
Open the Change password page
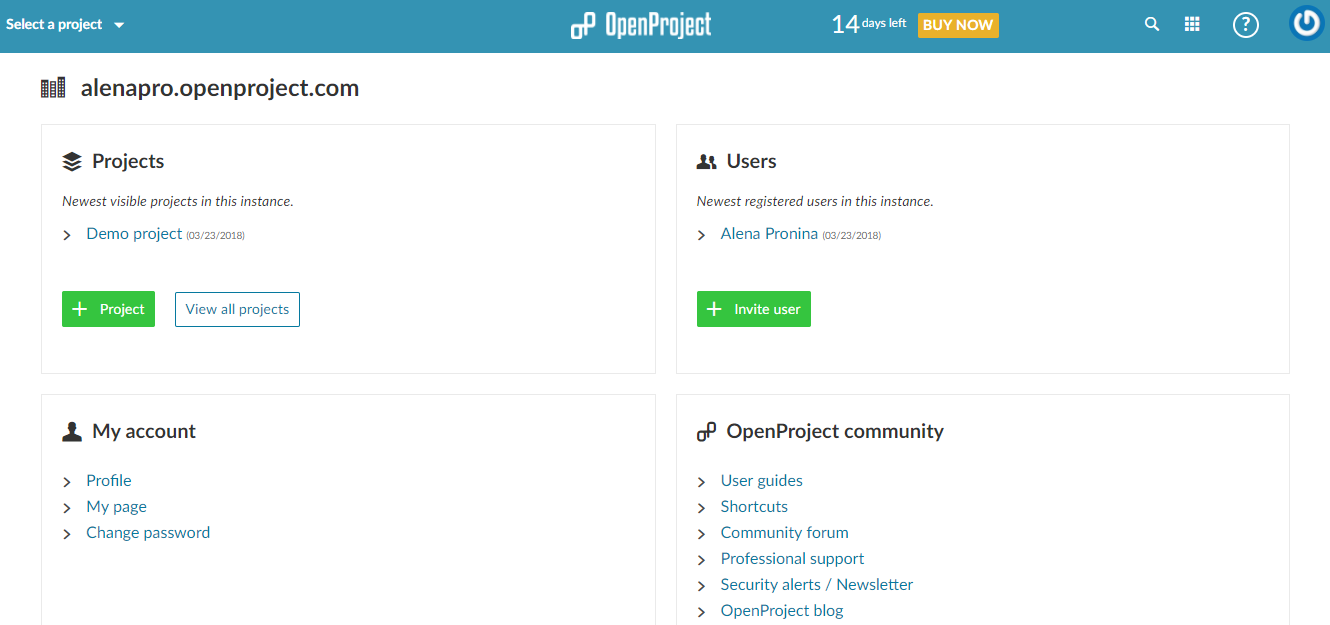(148, 532)
